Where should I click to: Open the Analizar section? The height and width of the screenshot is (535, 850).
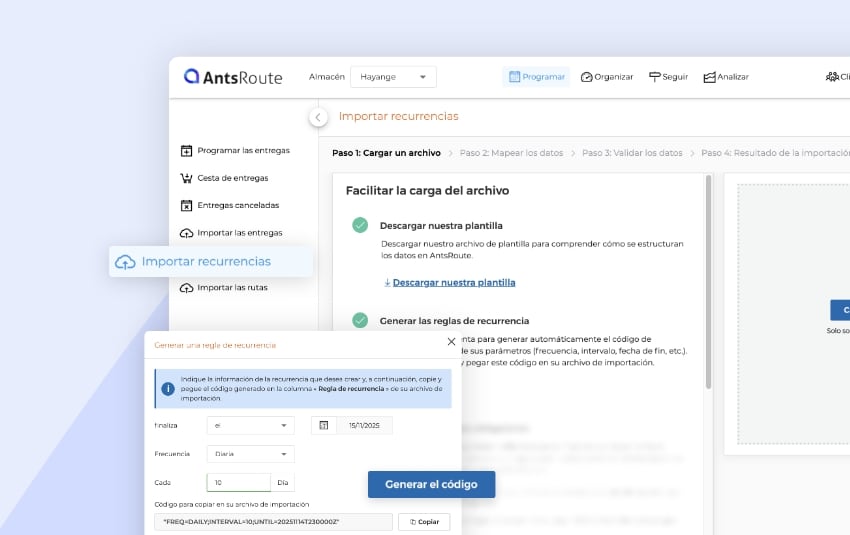pos(726,77)
